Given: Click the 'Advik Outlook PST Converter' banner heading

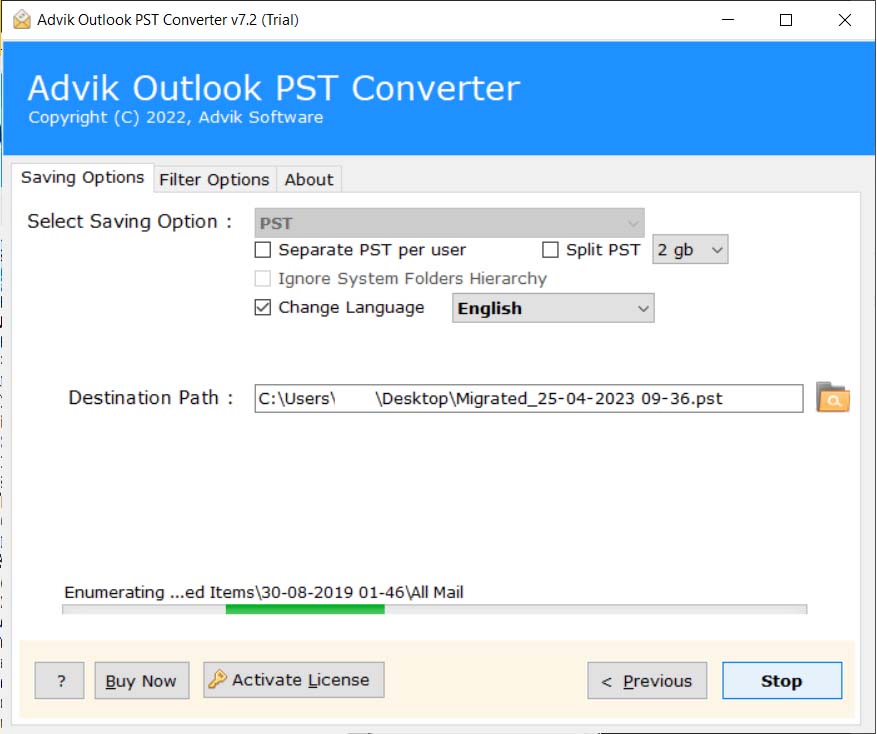Looking at the screenshot, I should point(274,88).
